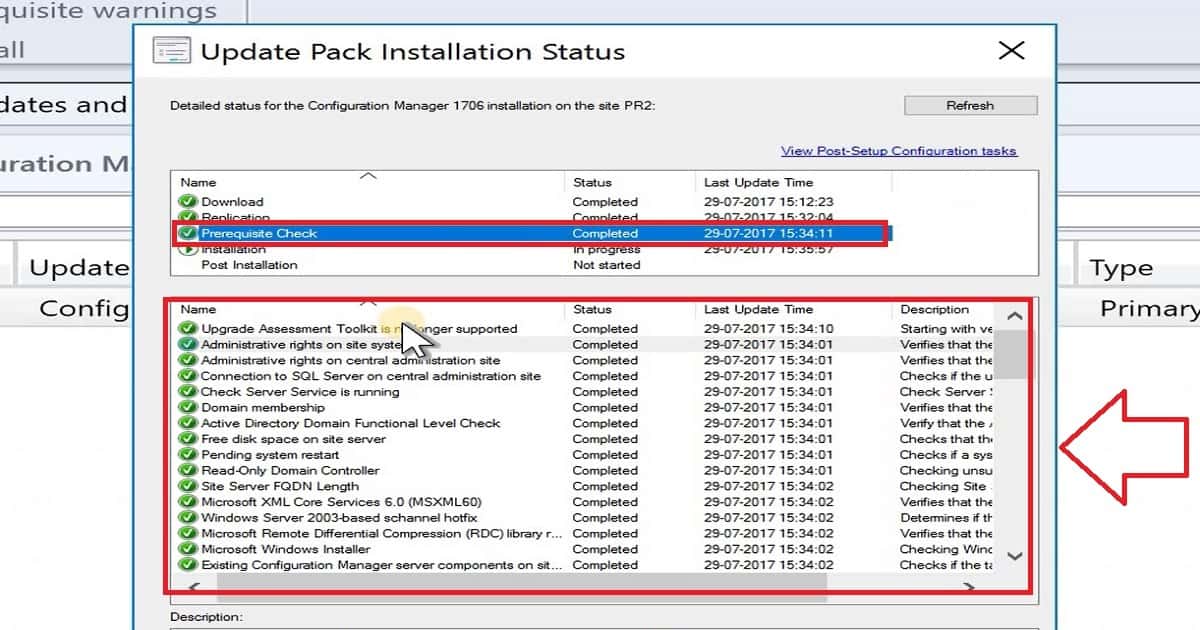Close the Update Pack Installation Status dialog
Image resolution: width=1200 pixels, height=630 pixels.
(1012, 50)
